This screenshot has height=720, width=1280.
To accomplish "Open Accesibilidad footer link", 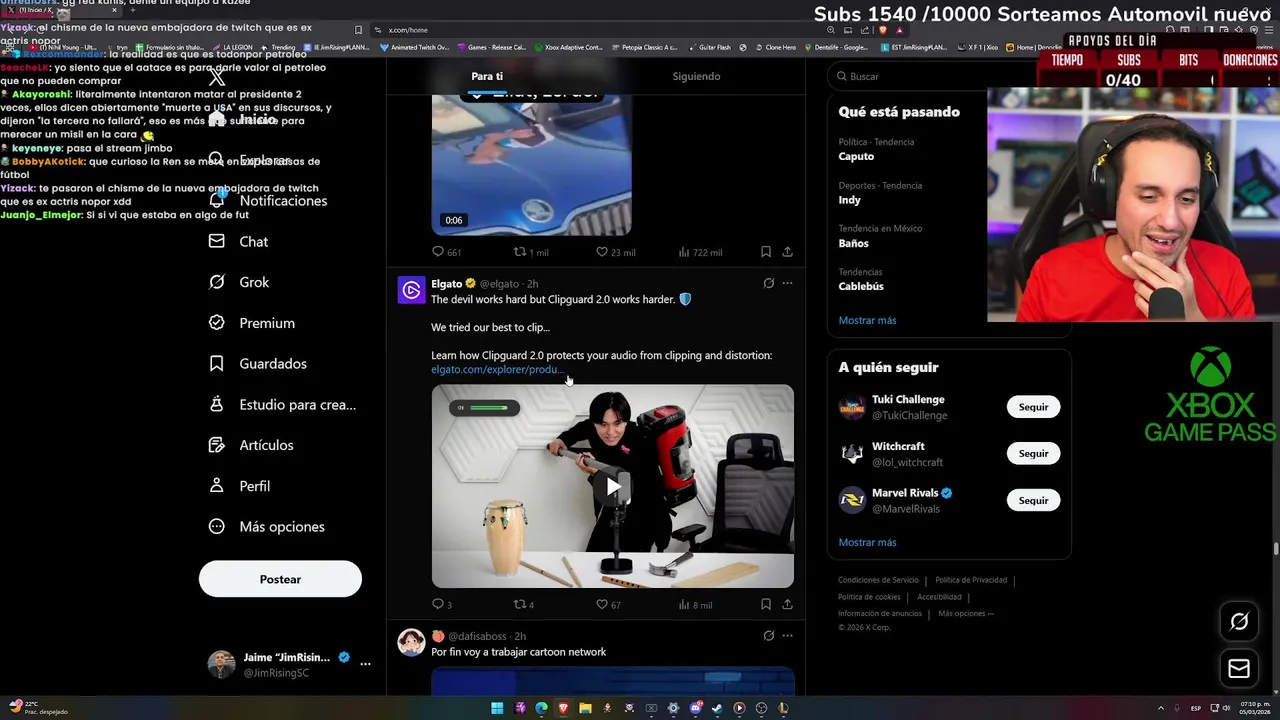I will click(939, 597).
